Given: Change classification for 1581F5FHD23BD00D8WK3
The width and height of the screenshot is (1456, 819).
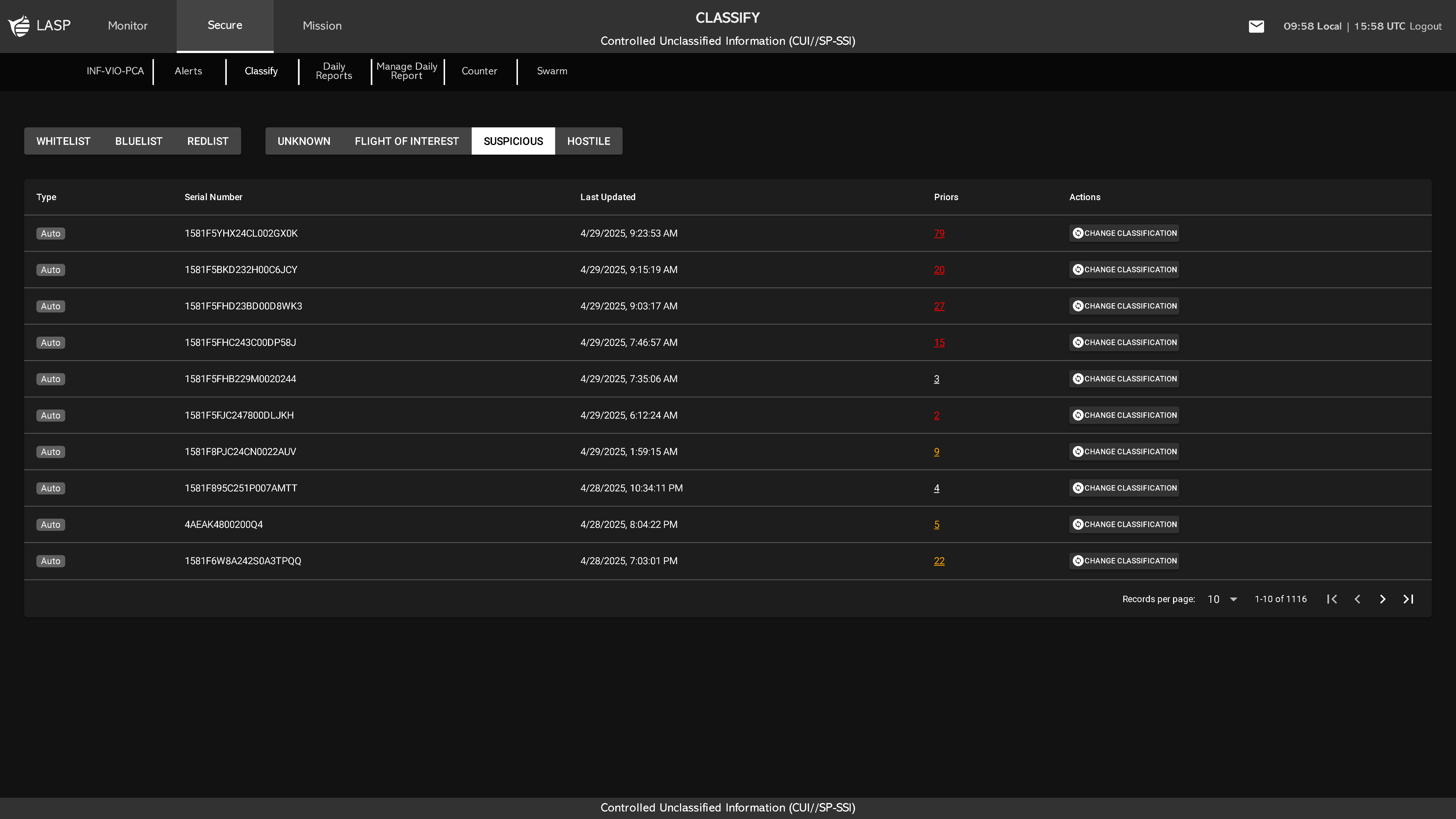Looking at the screenshot, I should point(1124,306).
